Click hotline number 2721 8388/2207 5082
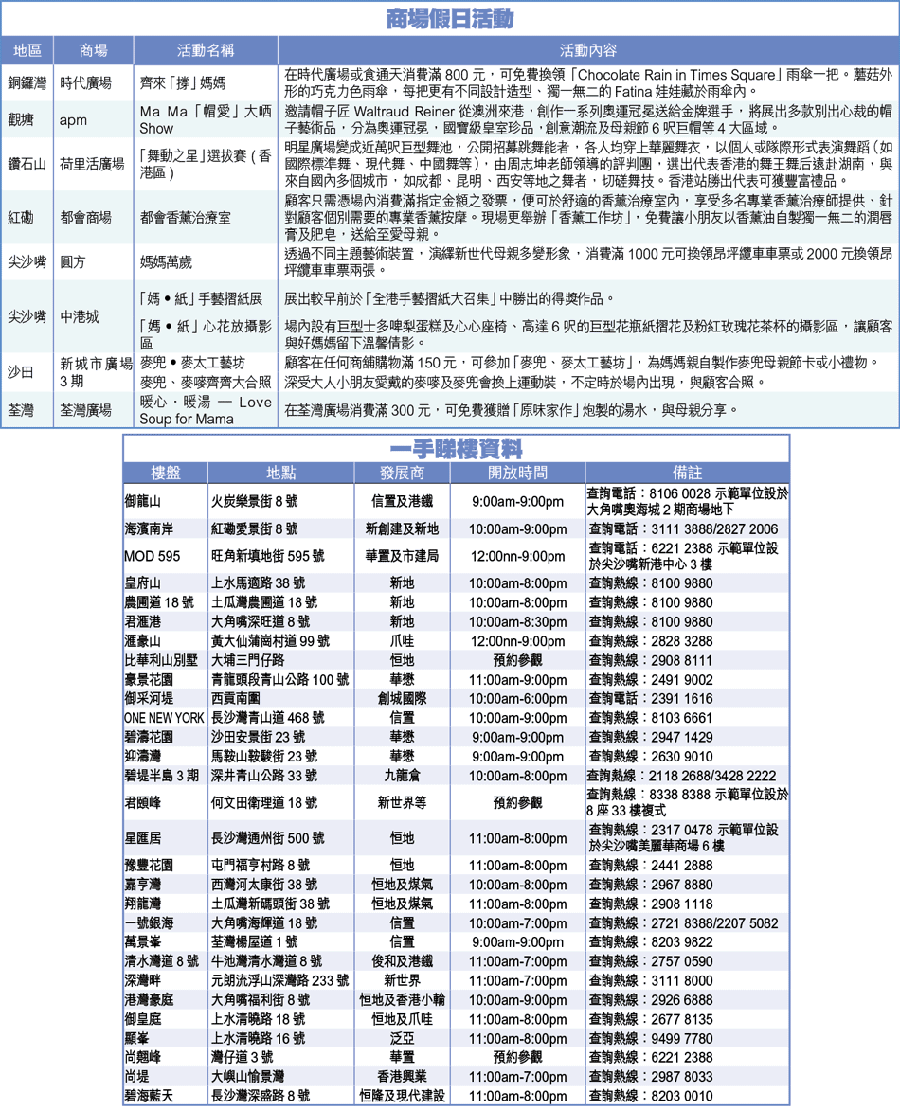Image resolution: width=900 pixels, height=1110 pixels. point(714,923)
